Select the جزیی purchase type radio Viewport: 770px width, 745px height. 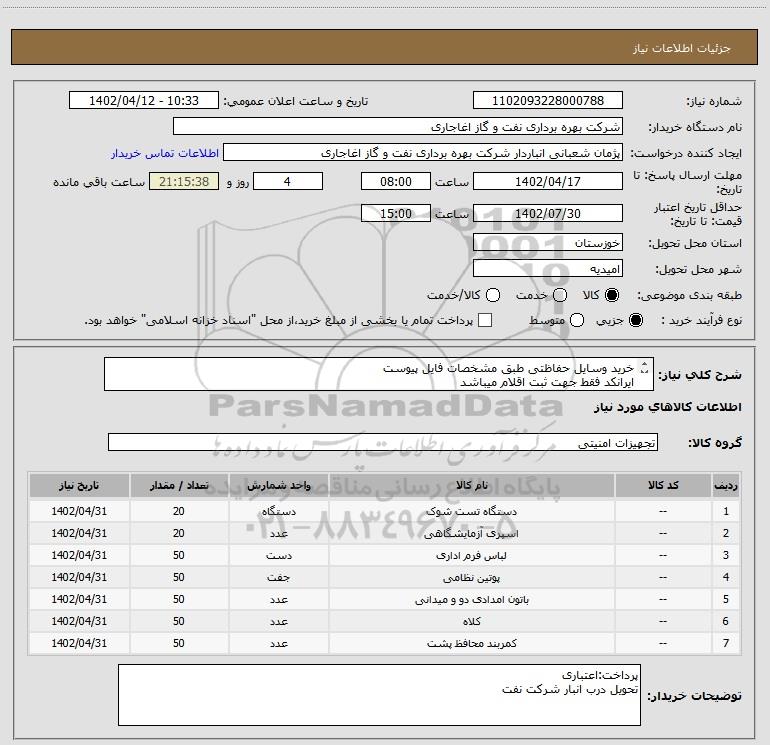(x=636, y=321)
